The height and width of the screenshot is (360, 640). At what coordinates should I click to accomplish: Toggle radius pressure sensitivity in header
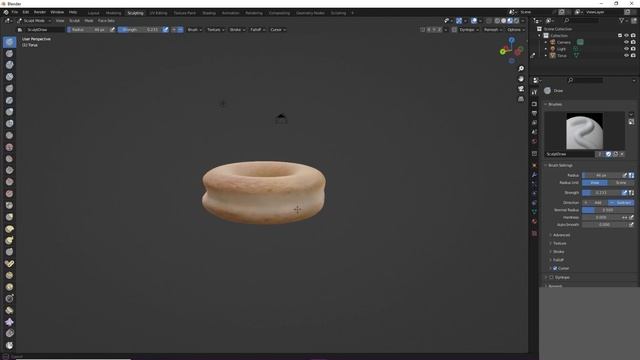click(x=113, y=29)
